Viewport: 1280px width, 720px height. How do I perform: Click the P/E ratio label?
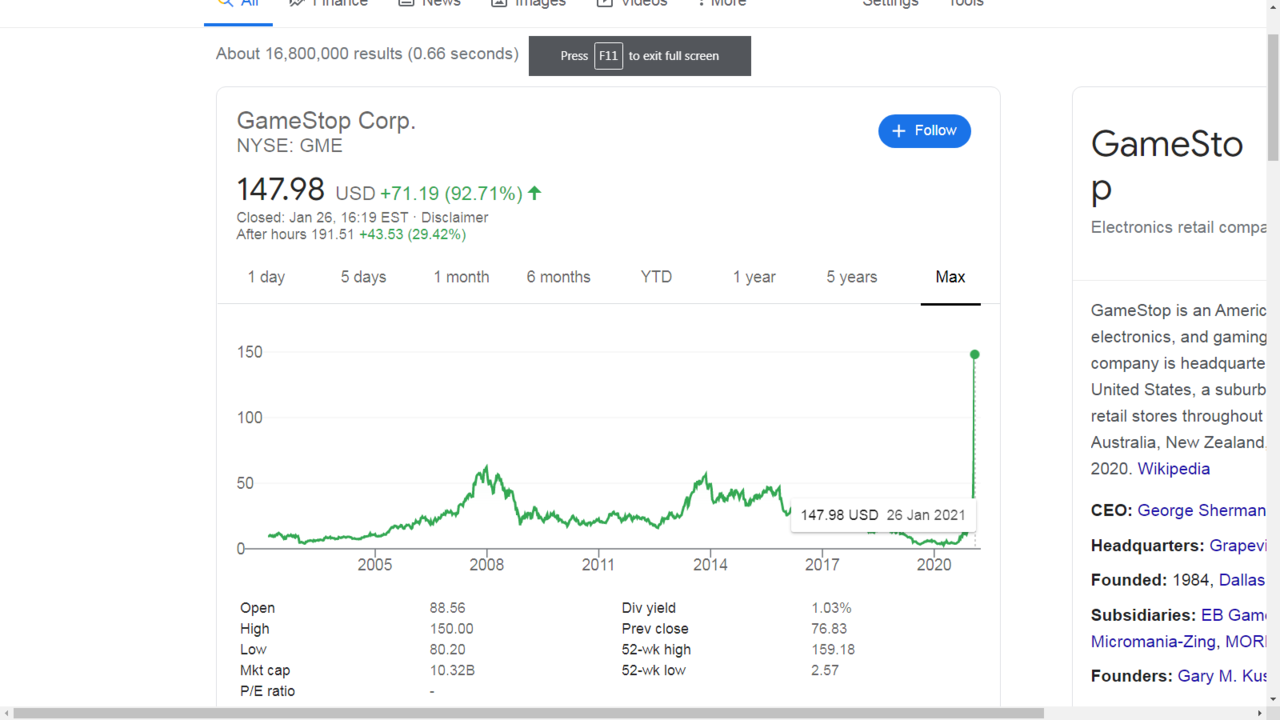pos(267,692)
